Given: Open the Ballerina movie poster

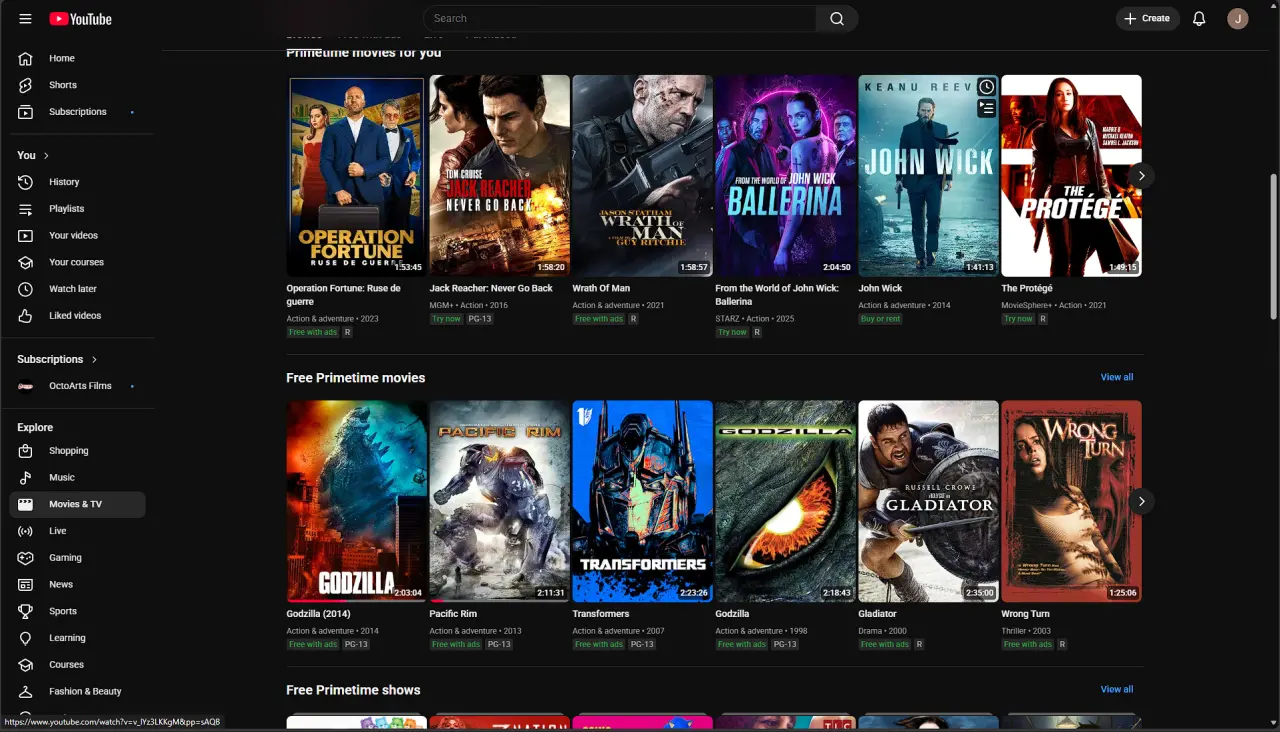Looking at the screenshot, I should click(x=785, y=176).
